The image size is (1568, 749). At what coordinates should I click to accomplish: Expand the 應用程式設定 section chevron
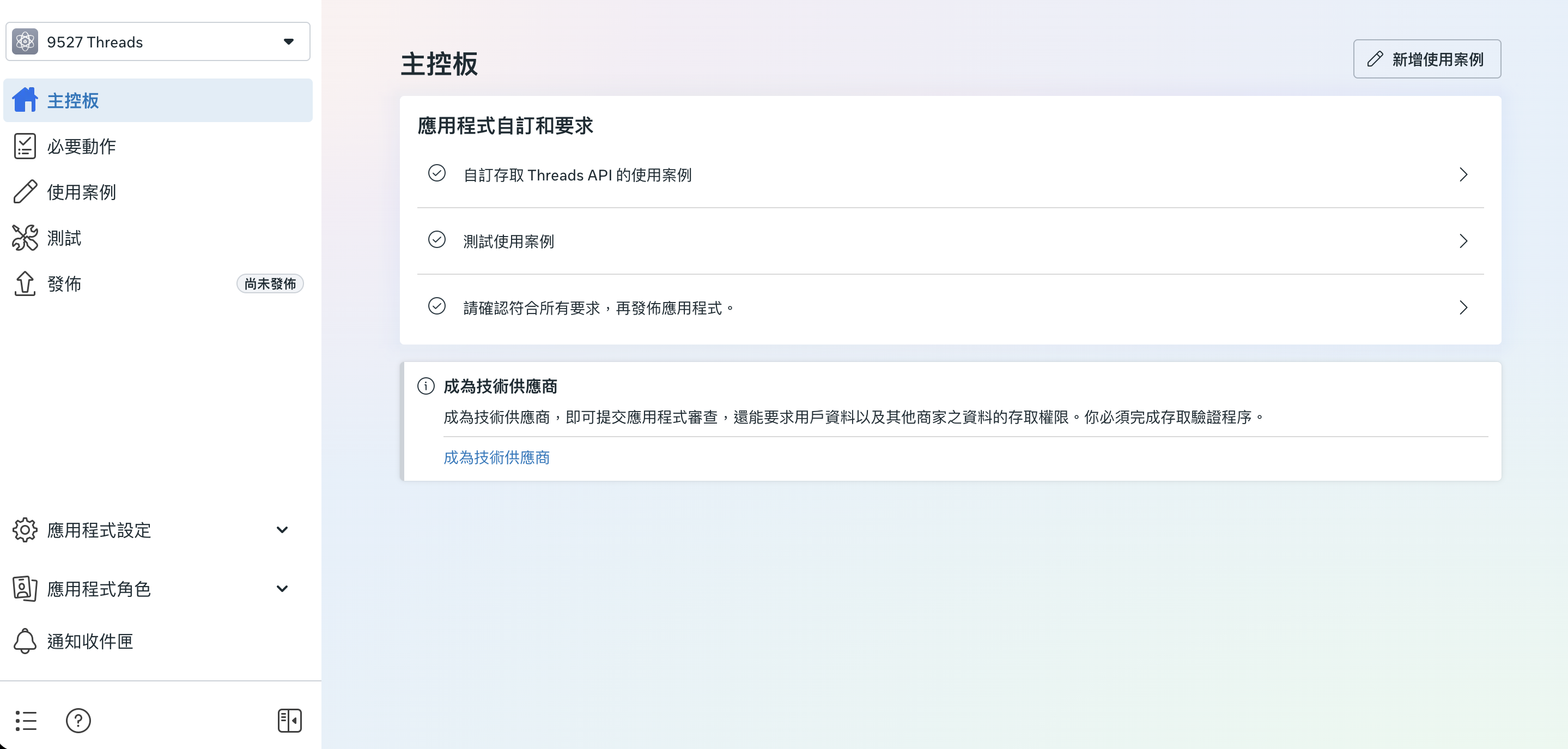click(x=282, y=530)
